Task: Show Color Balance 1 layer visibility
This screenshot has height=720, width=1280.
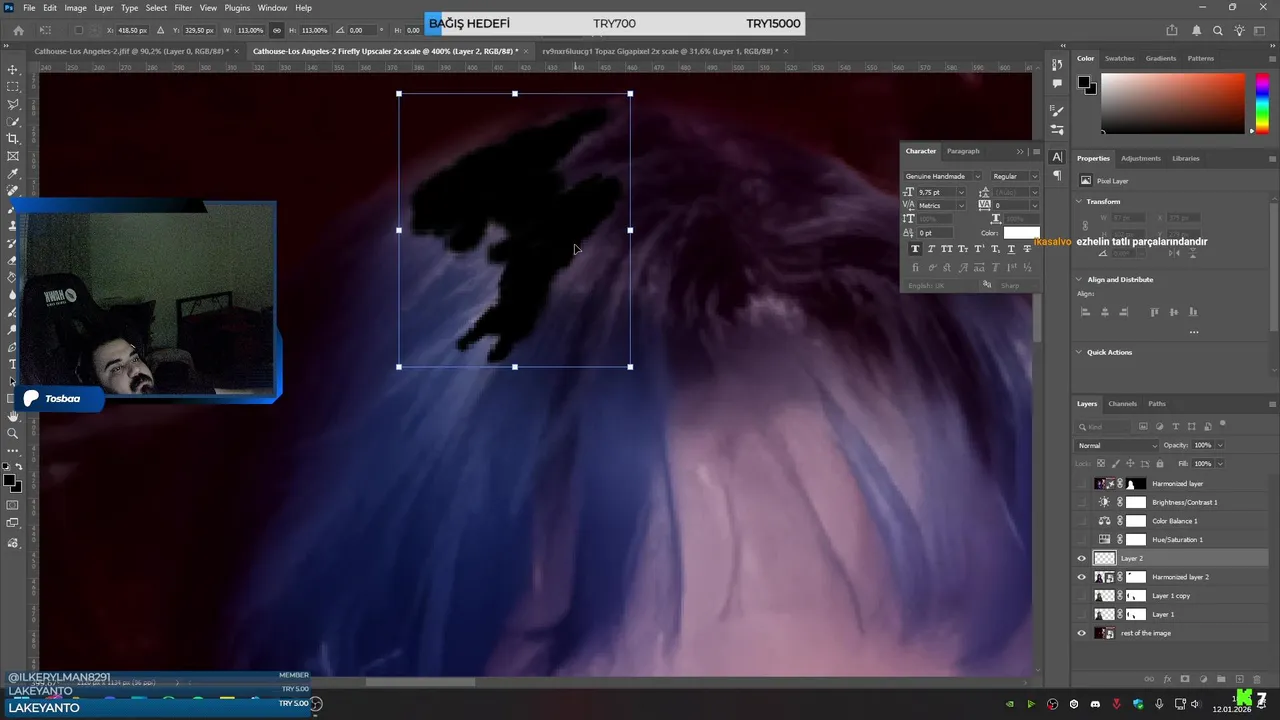Action: pos(1081,521)
